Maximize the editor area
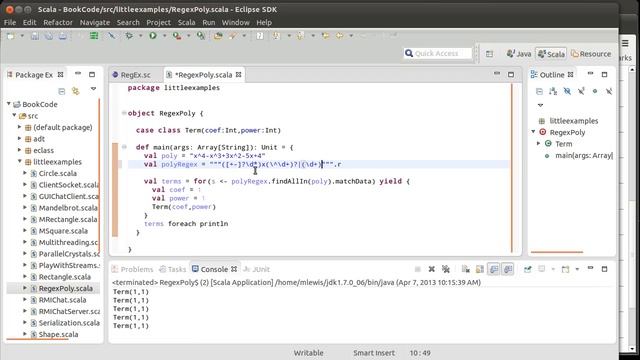 (x=511, y=75)
